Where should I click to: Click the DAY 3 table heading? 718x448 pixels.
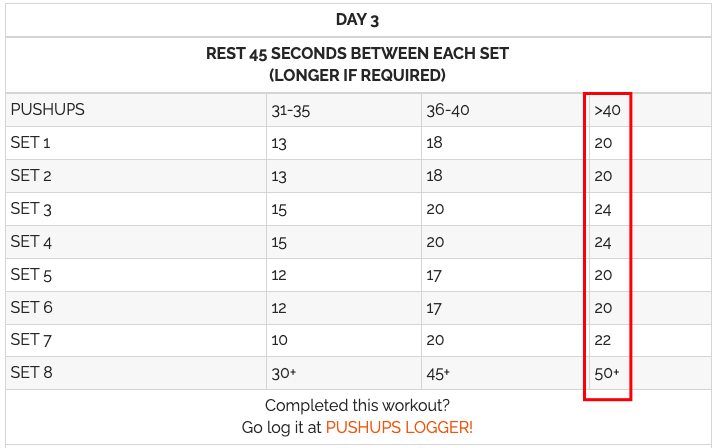tap(357, 20)
